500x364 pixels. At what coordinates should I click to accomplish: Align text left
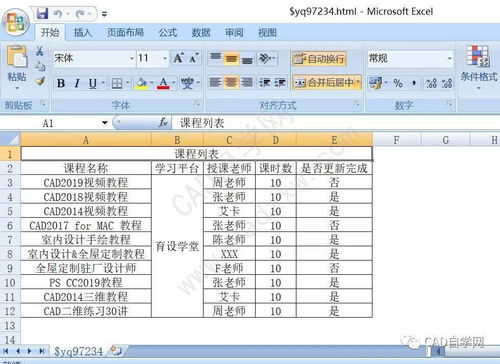216,82
